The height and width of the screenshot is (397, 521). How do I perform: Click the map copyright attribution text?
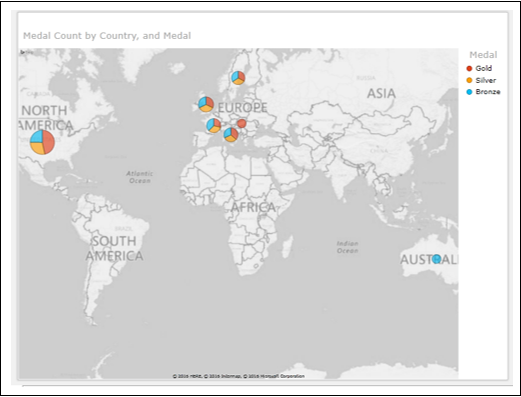coord(238,376)
